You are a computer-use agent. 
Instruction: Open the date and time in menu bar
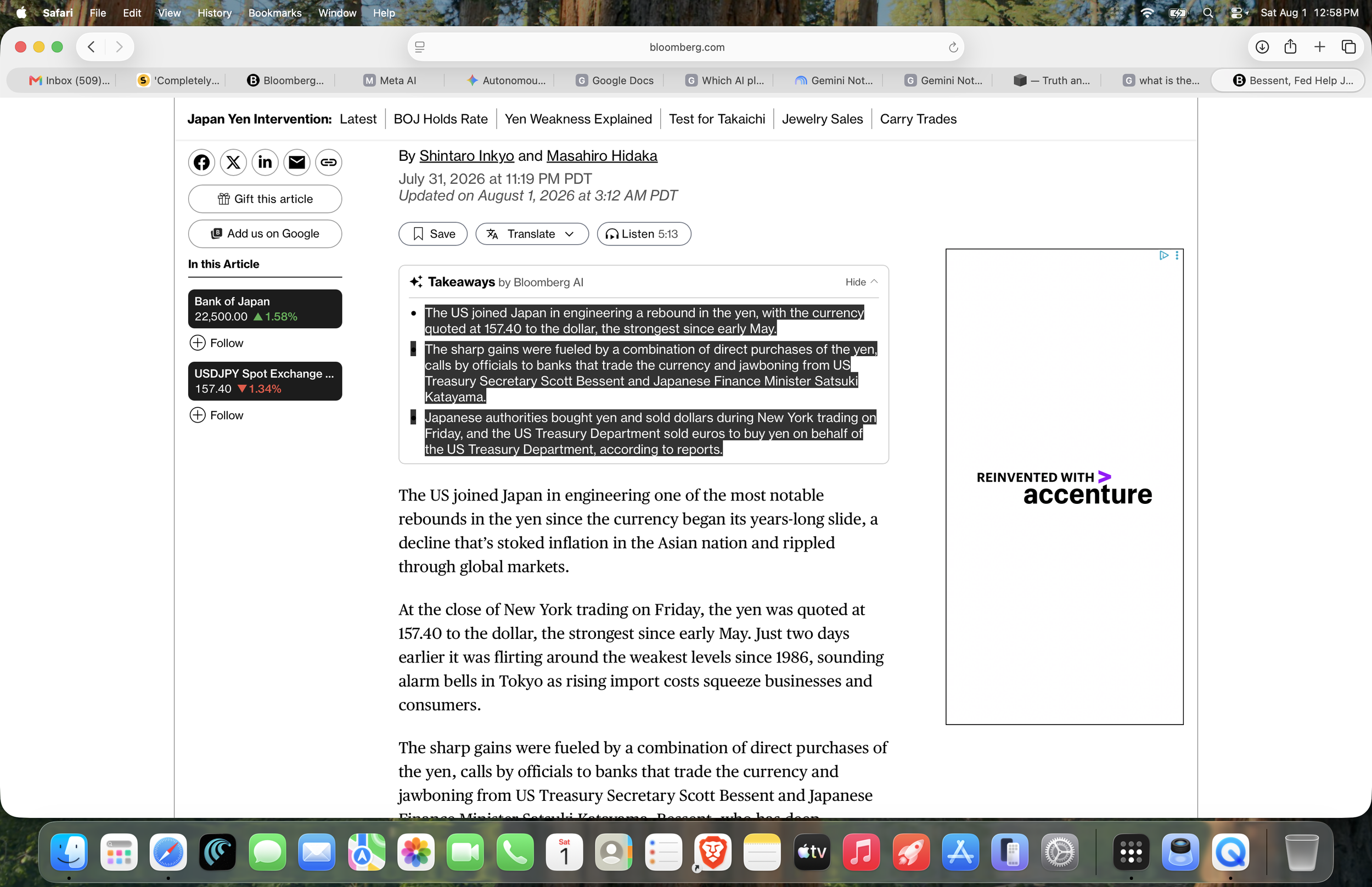tap(1309, 13)
